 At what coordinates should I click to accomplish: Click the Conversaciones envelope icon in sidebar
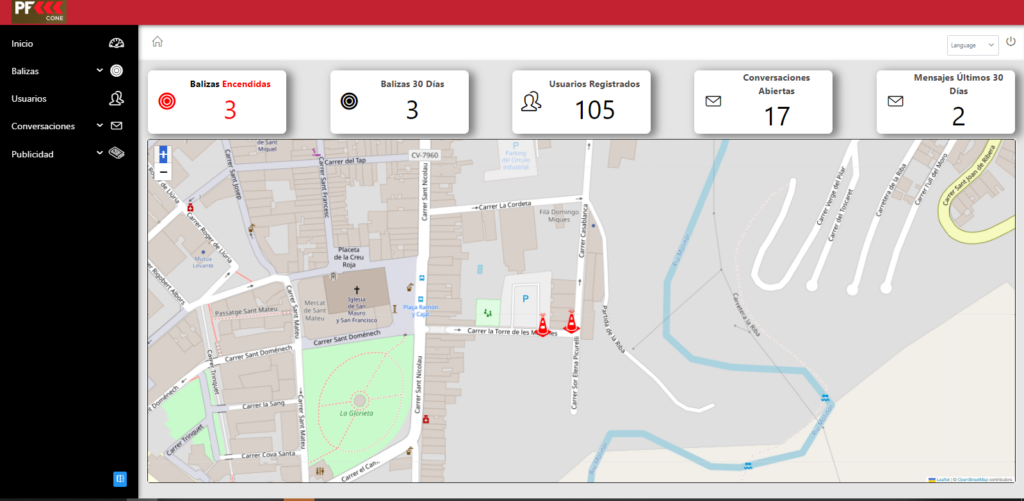(116, 126)
